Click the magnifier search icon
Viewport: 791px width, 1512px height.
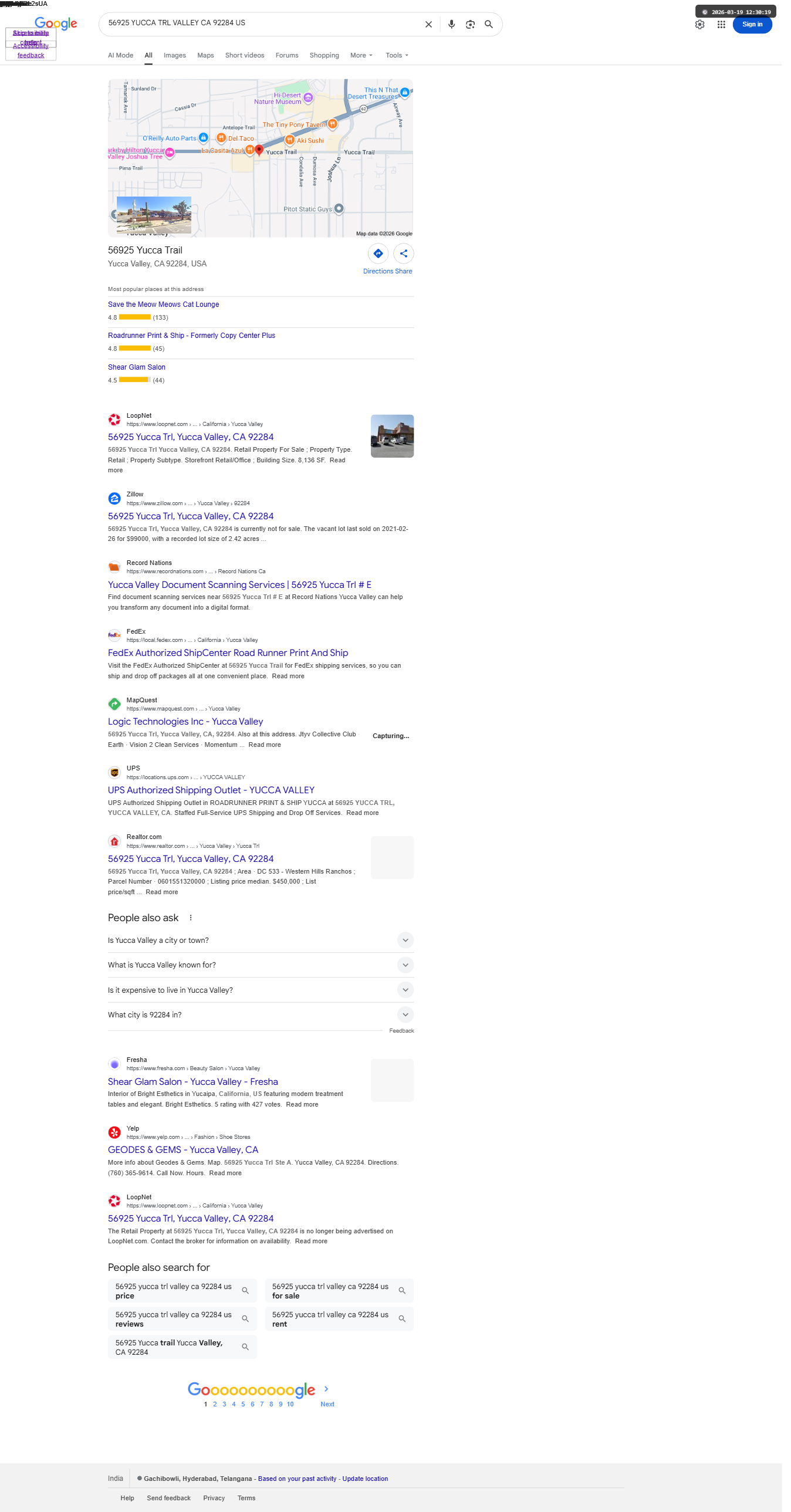[x=489, y=24]
